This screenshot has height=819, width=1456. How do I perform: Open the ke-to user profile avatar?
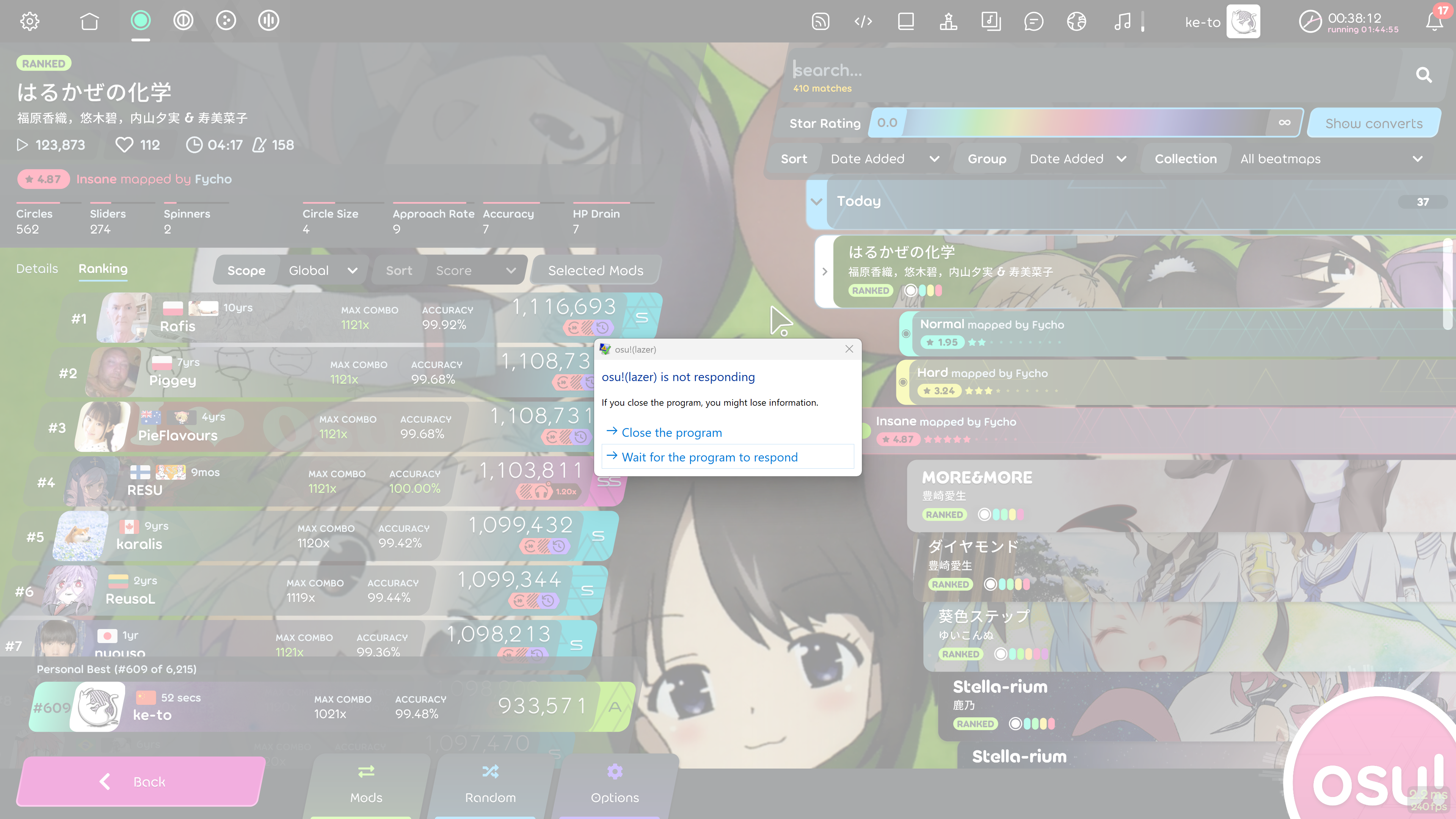1243,22
